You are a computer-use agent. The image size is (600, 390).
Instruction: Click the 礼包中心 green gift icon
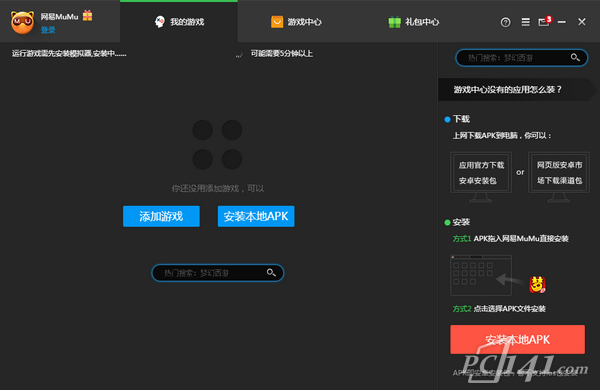click(395, 22)
